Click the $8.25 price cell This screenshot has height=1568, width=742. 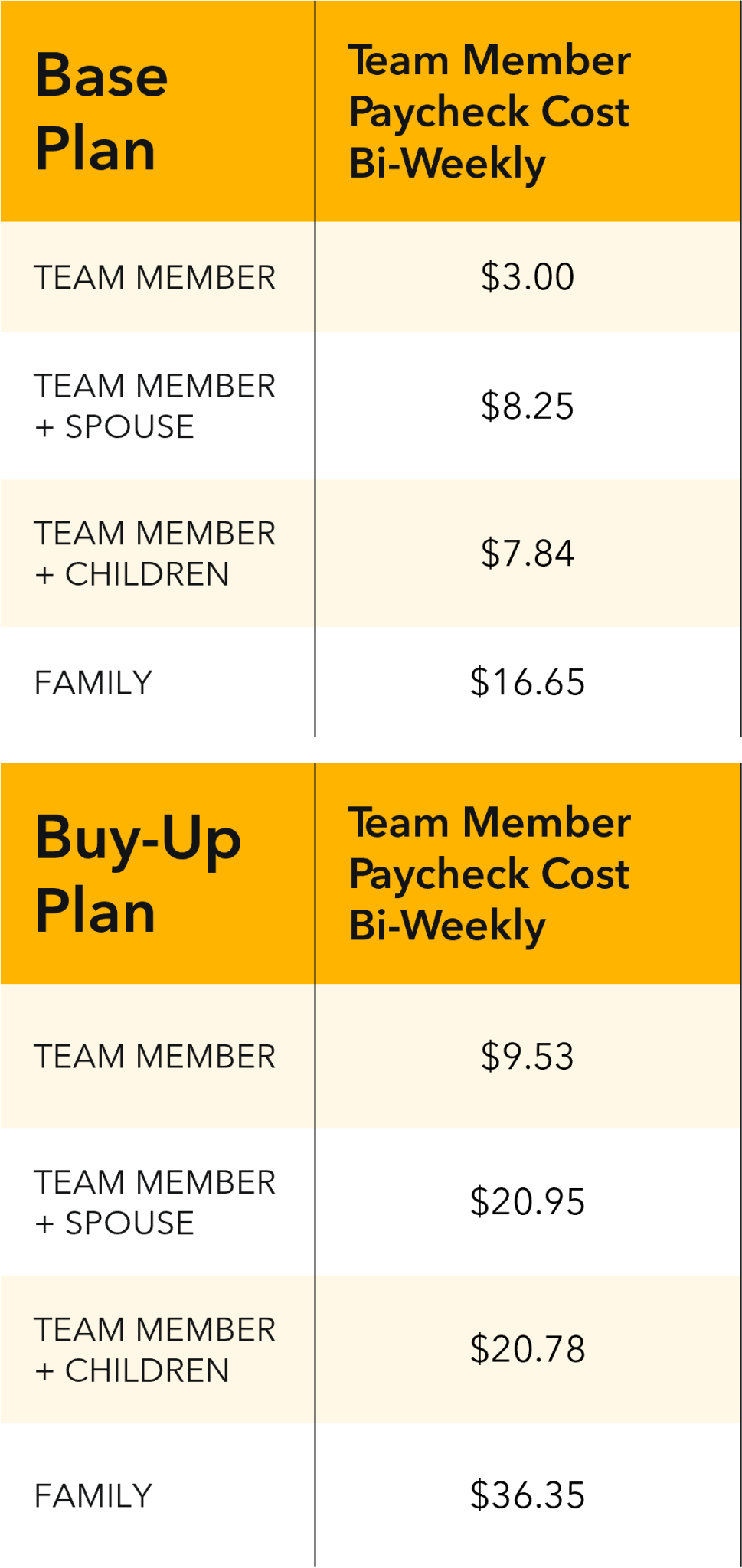click(x=527, y=406)
